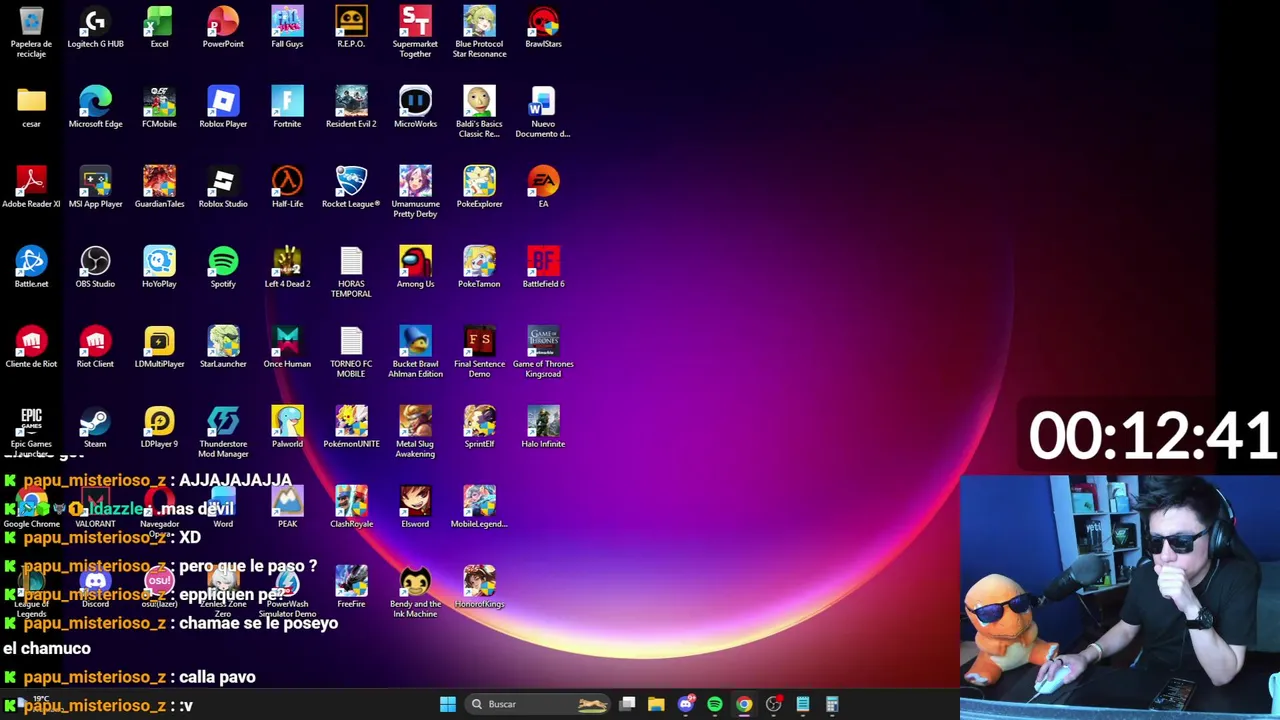Select Bucket Brawl Ahlman Edition icon
The width and height of the screenshot is (1280, 720).
[415, 352]
